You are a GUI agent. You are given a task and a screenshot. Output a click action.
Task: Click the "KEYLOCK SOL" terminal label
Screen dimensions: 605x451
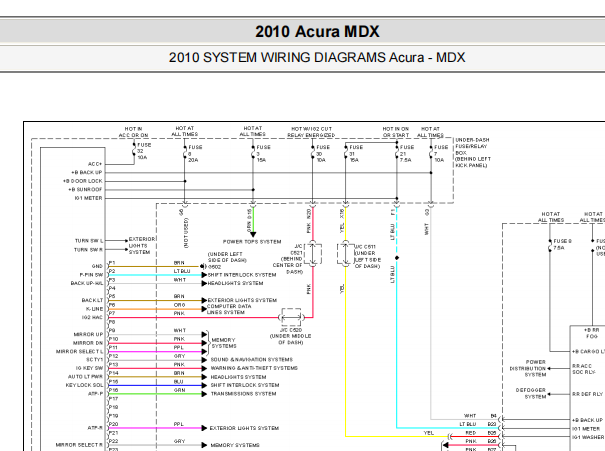tap(84, 385)
